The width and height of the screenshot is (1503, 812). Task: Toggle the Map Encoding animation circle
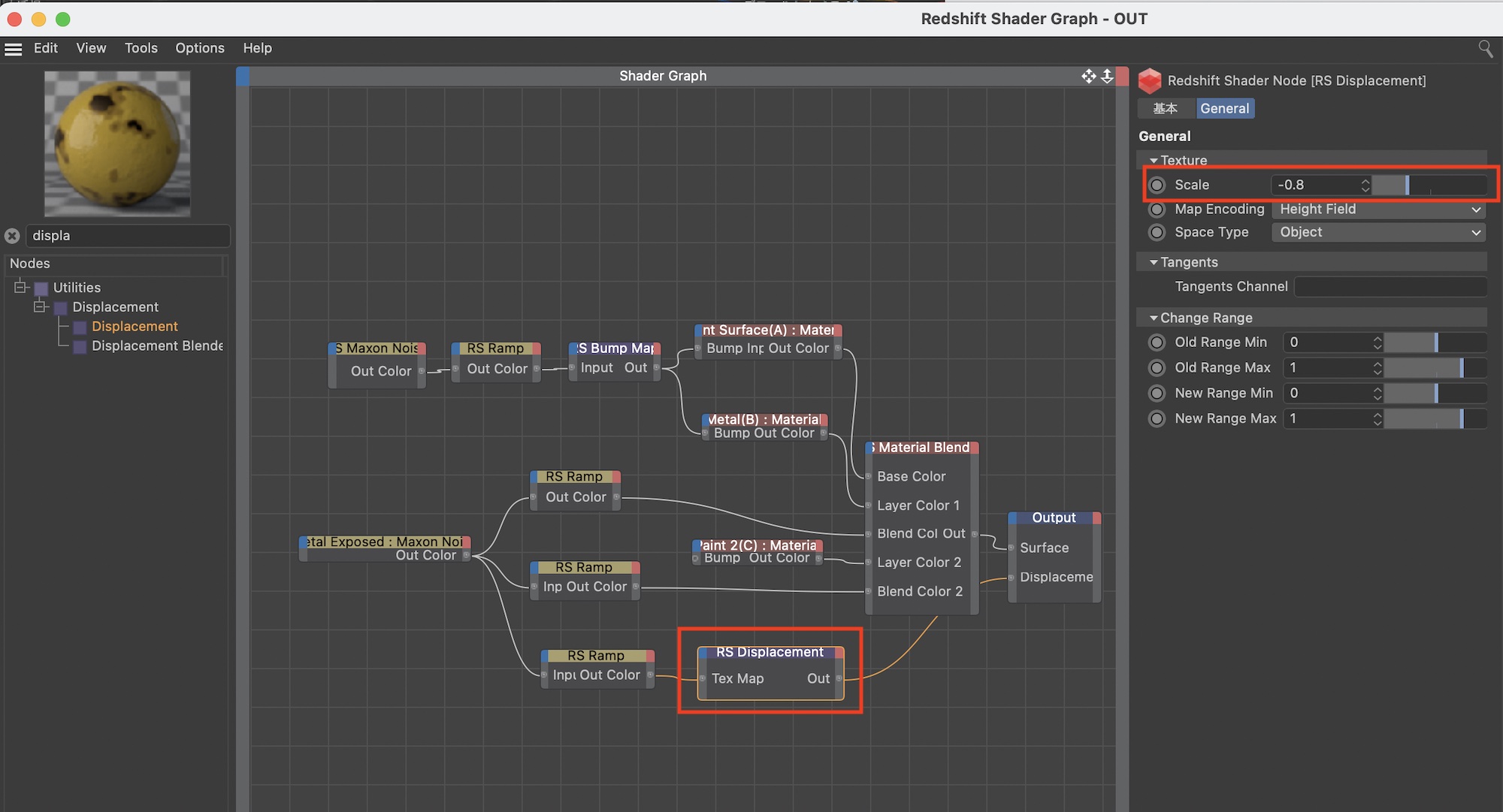[1157, 210]
